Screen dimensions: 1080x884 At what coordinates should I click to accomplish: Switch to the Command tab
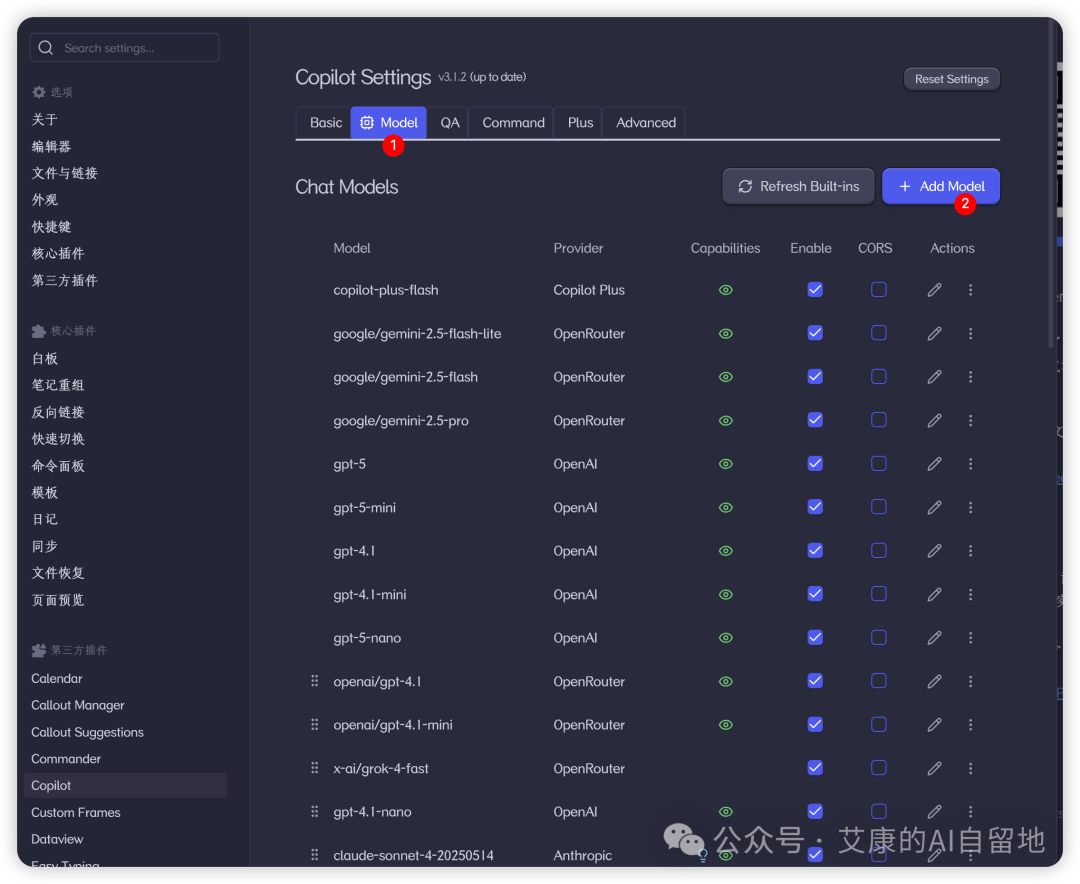coord(512,123)
